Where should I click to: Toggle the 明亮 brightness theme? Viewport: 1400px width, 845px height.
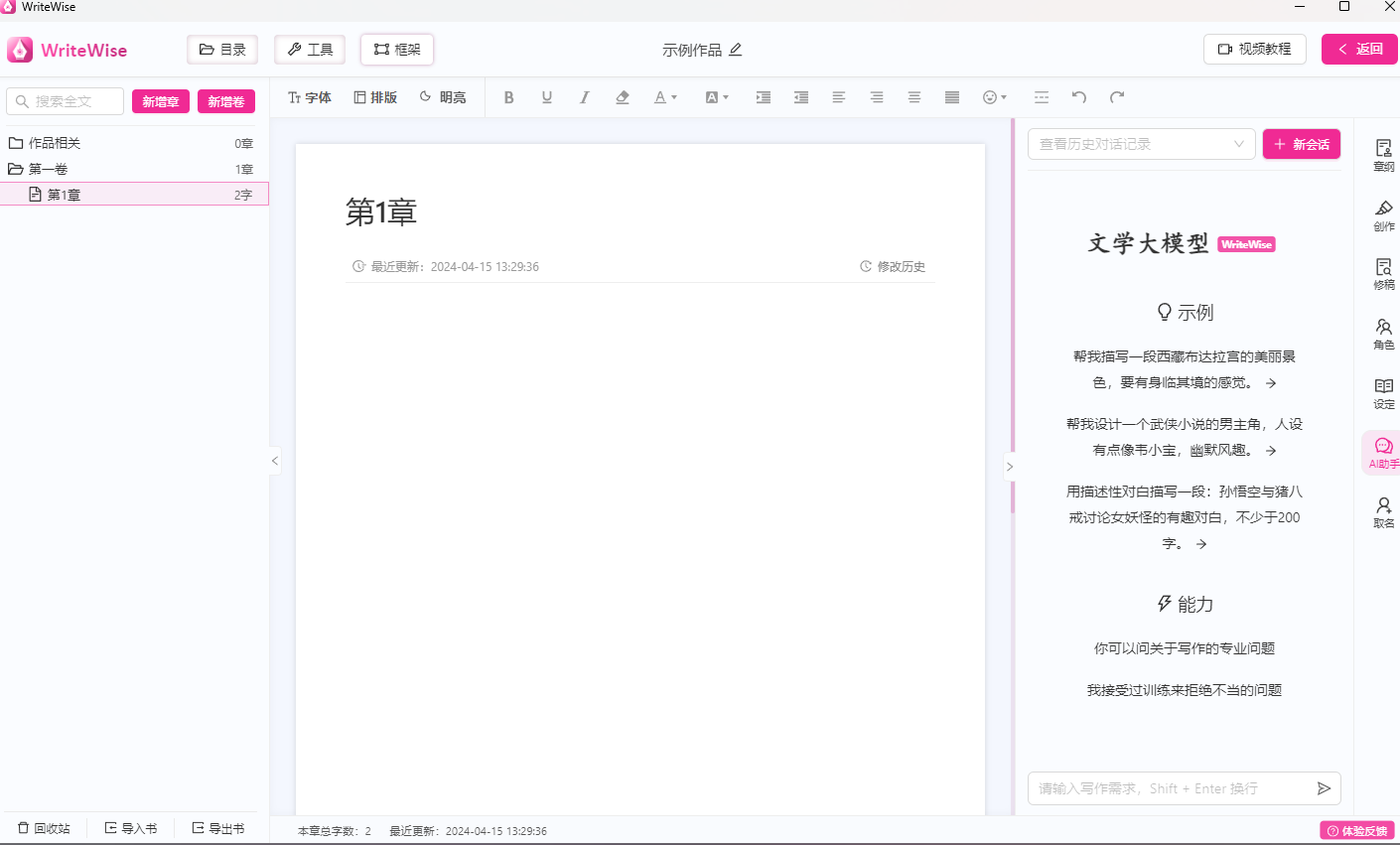tap(443, 97)
